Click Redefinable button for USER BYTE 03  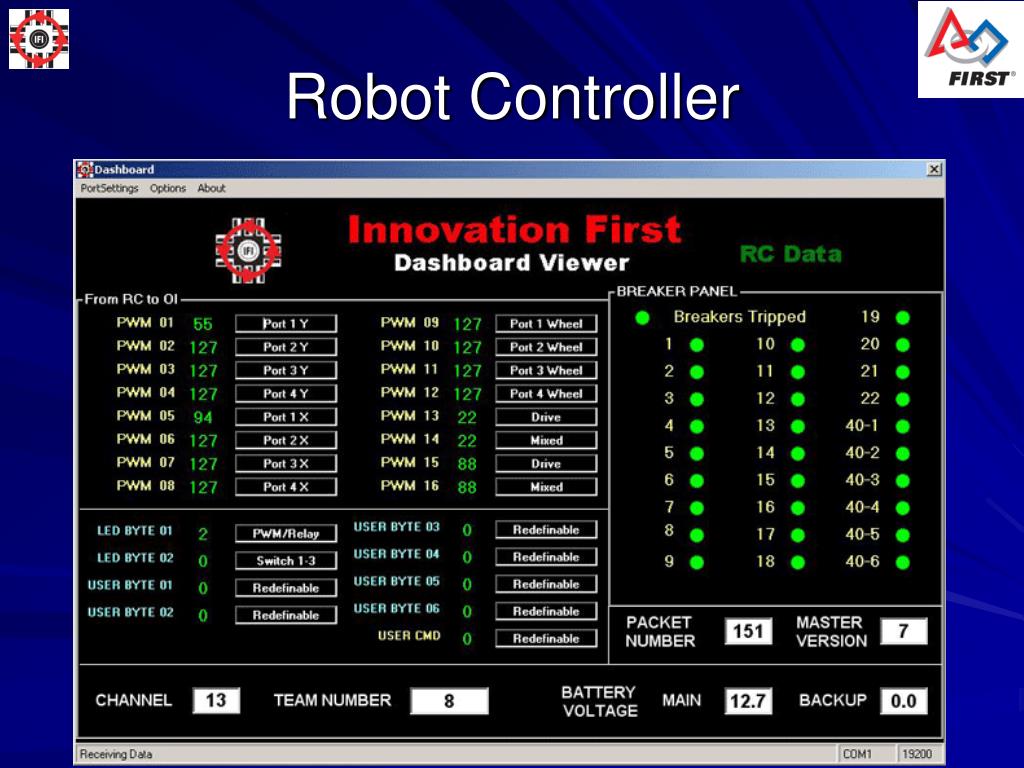(x=546, y=530)
